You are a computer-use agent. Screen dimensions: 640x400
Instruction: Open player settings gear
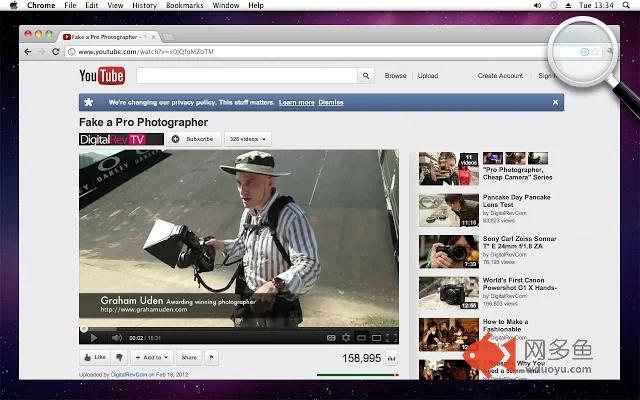(x=346, y=338)
